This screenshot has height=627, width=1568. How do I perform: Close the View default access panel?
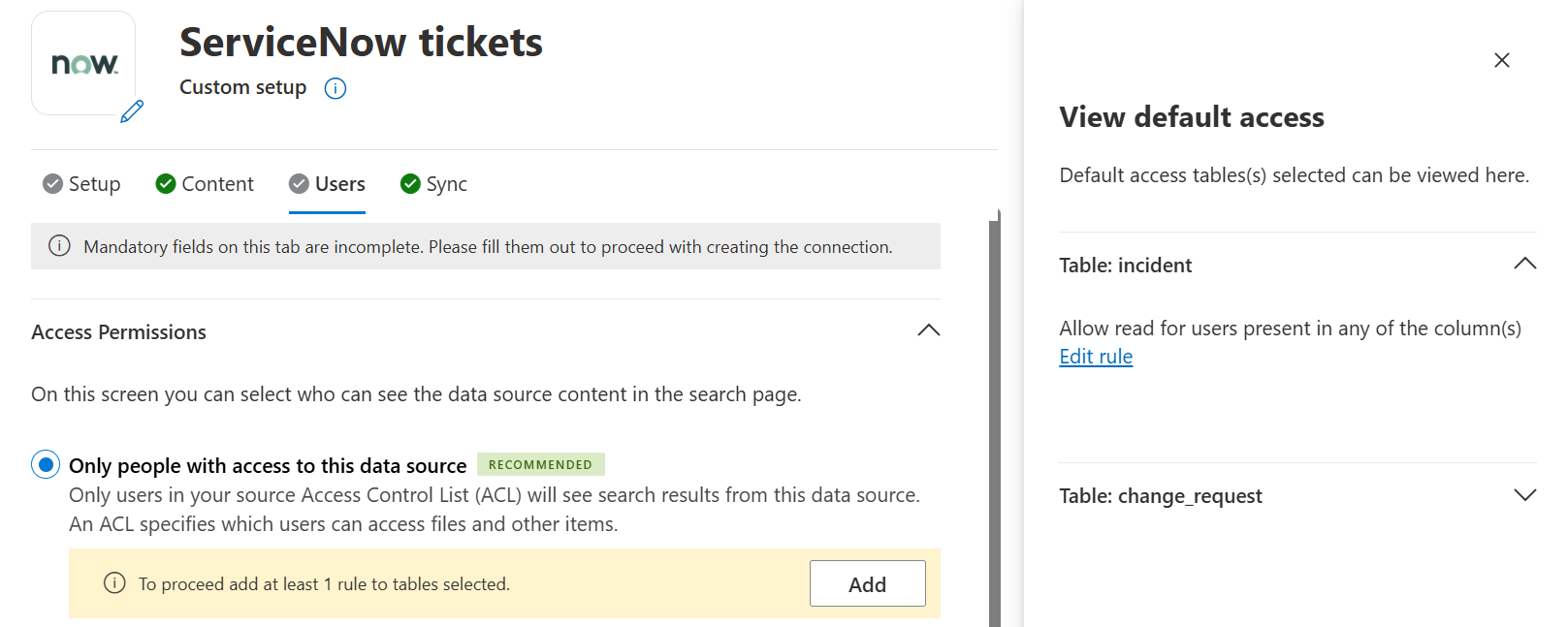[x=1501, y=60]
